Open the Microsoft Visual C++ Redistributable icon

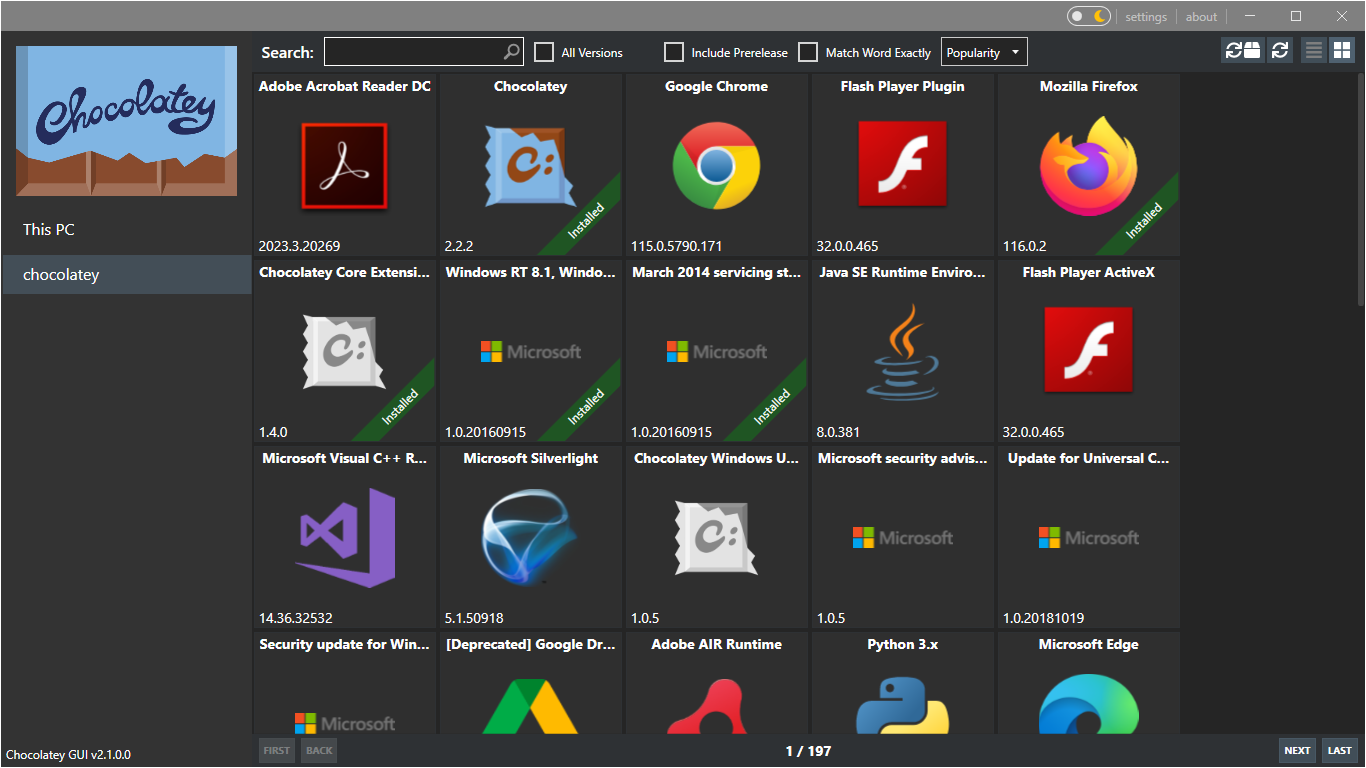click(346, 538)
